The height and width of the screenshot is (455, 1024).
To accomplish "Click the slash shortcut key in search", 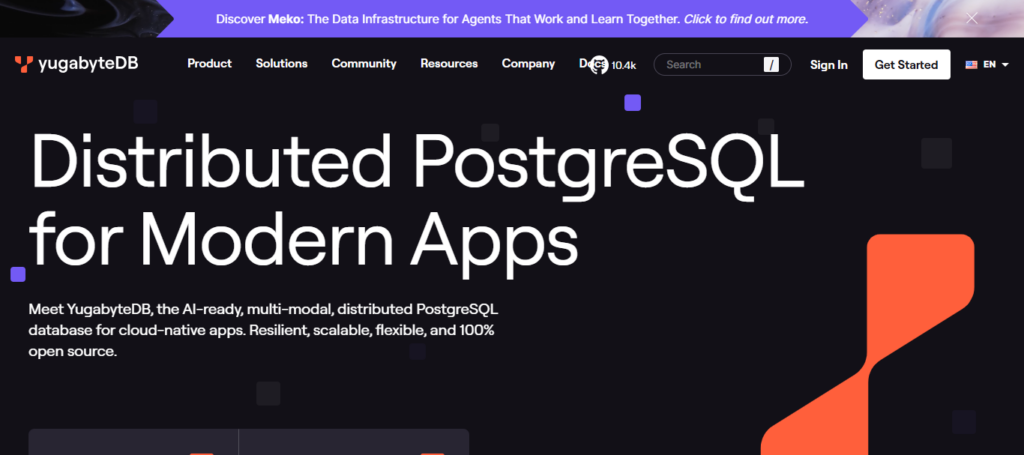I will point(771,65).
